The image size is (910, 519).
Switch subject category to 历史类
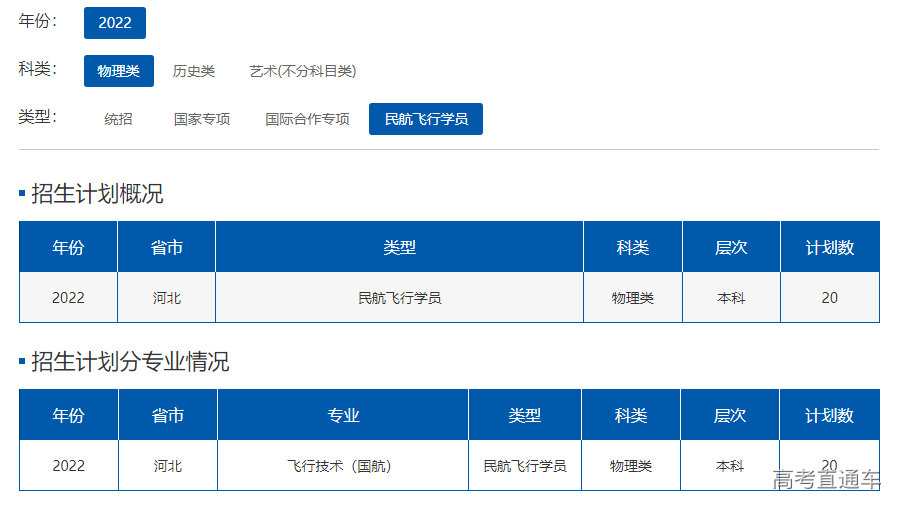pyautogui.click(x=193, y=71)
